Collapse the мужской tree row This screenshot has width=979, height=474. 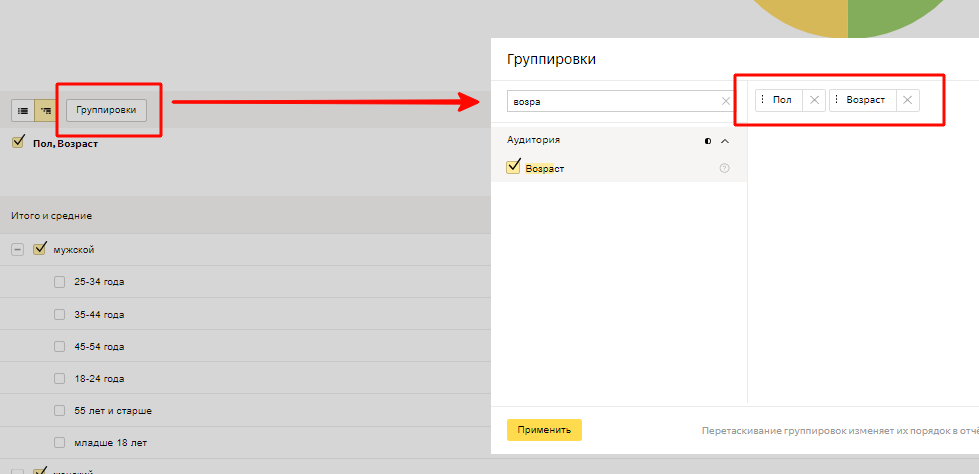tap(17, 249)
